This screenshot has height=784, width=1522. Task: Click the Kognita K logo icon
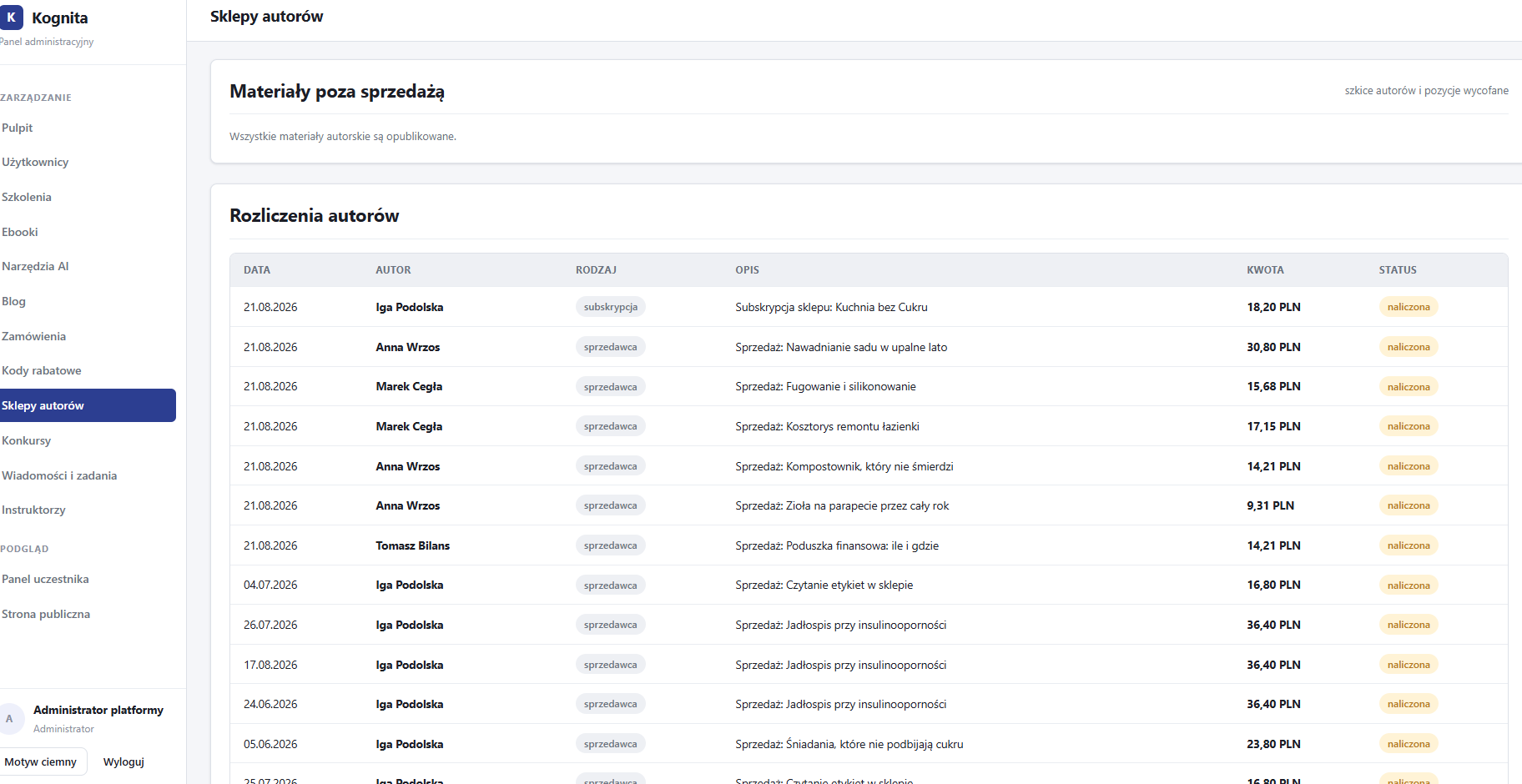11,18
